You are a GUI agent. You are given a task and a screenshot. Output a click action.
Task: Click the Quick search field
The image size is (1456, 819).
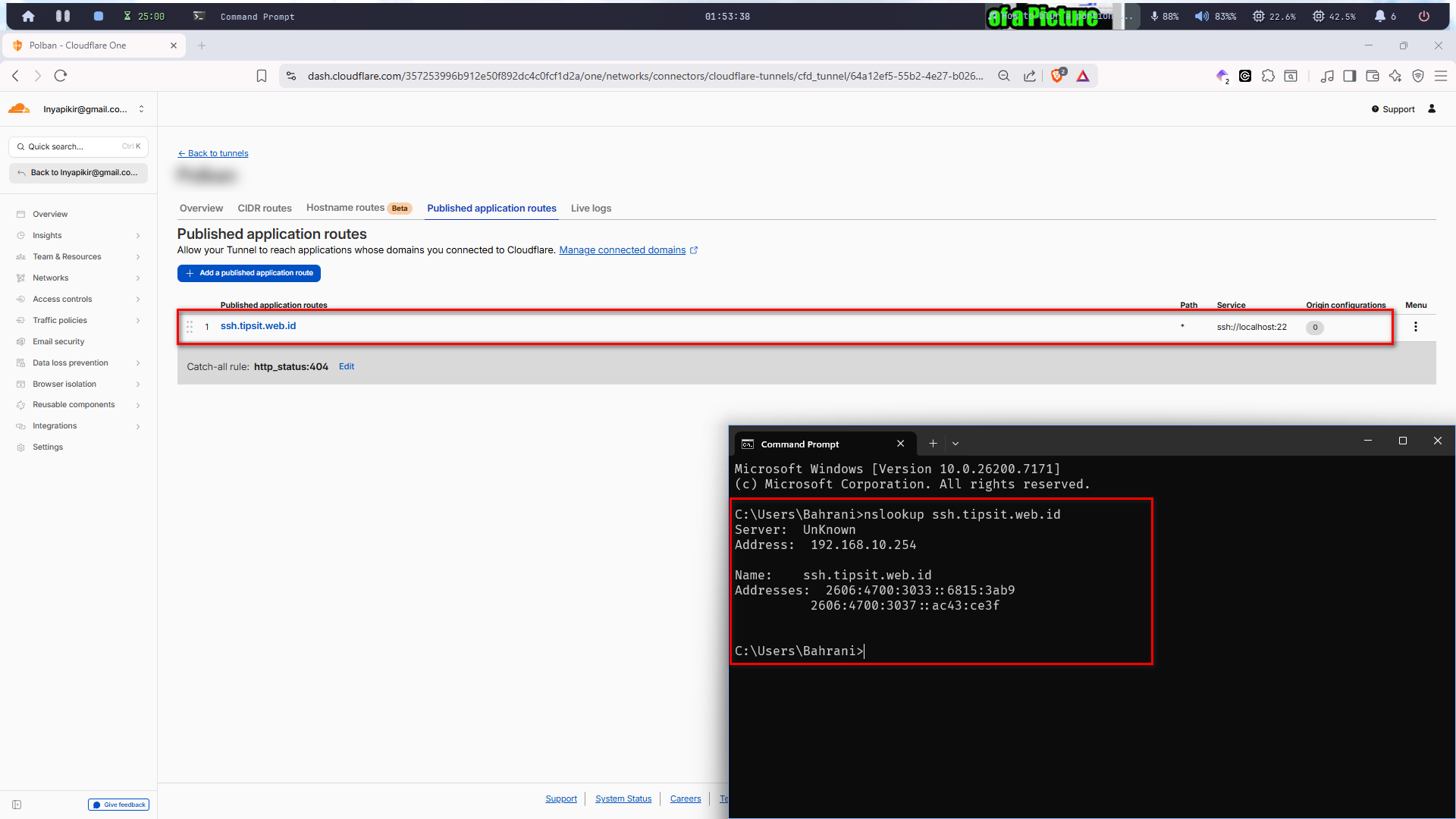click(x=79, y=146)
